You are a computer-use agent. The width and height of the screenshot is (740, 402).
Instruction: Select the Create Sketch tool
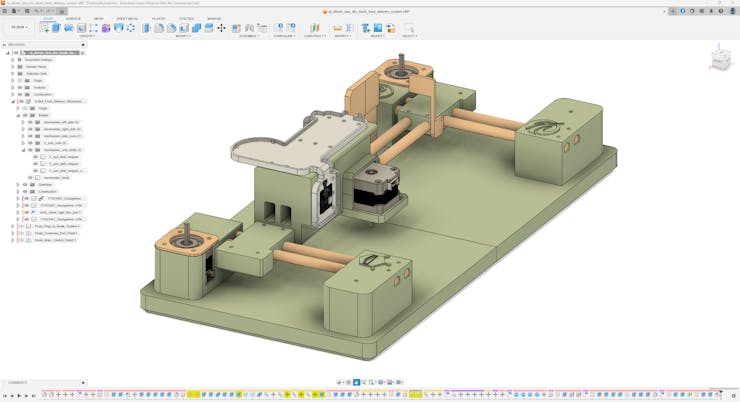pos(45,28)
